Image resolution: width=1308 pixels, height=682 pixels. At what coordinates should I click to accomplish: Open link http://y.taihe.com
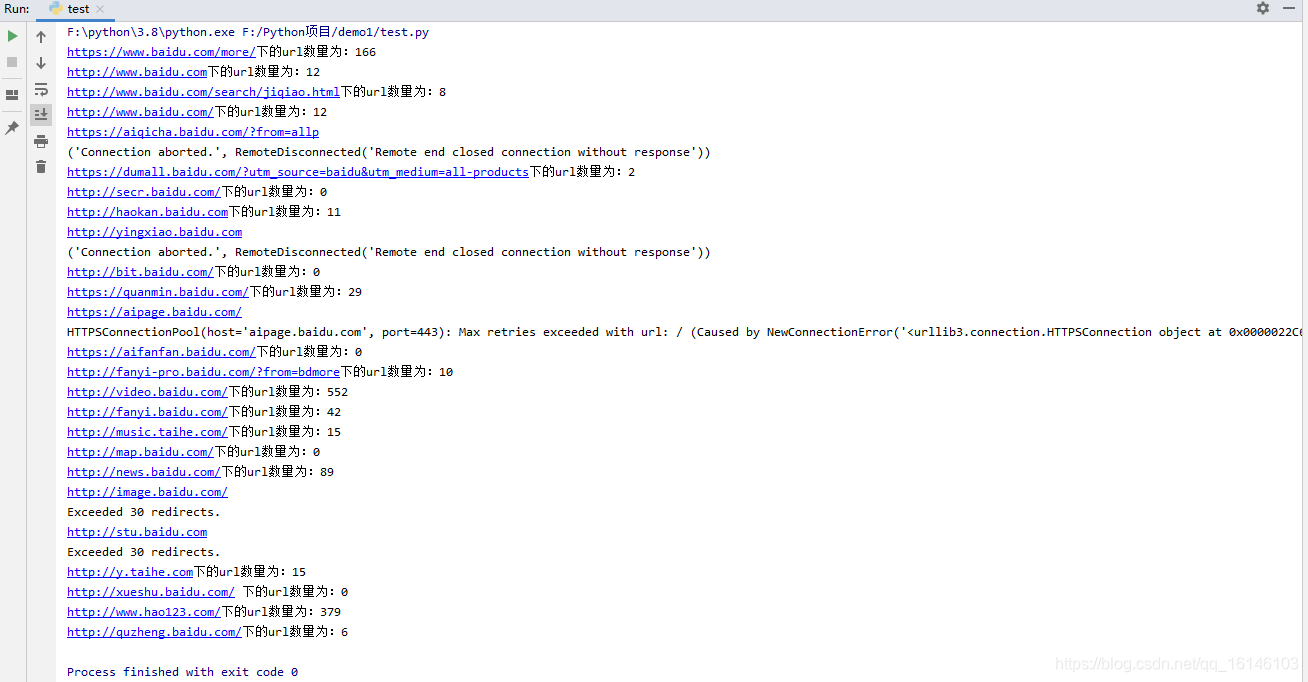coord(130,572)
